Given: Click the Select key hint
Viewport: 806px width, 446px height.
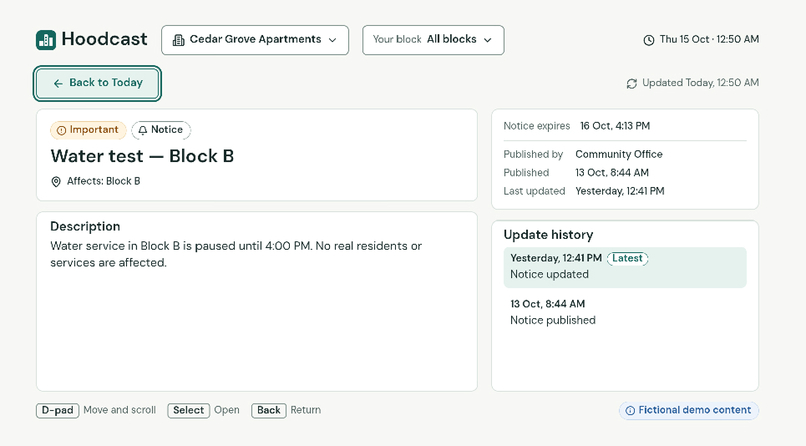Looking at the screenshot, I should point(188,411).
